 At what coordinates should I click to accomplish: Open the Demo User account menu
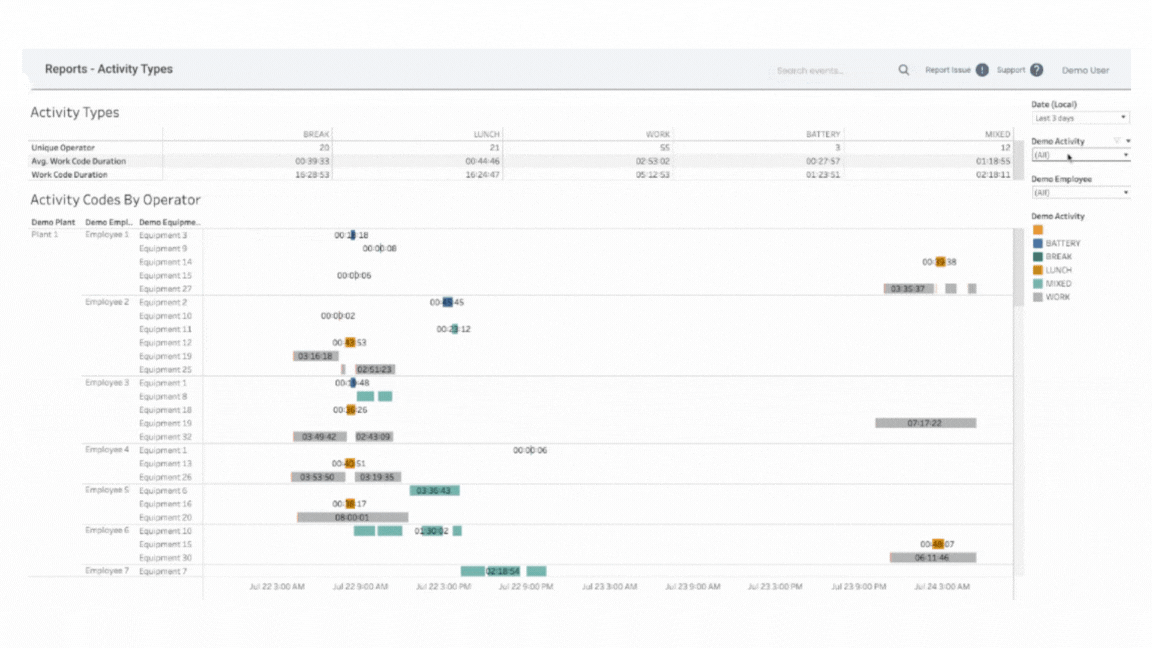click(x=1085, y=70)
